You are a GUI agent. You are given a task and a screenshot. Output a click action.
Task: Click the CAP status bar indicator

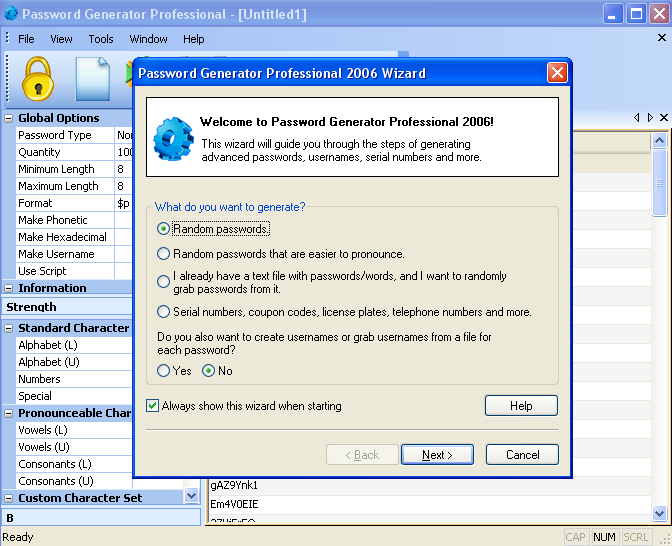coord(576,537)
